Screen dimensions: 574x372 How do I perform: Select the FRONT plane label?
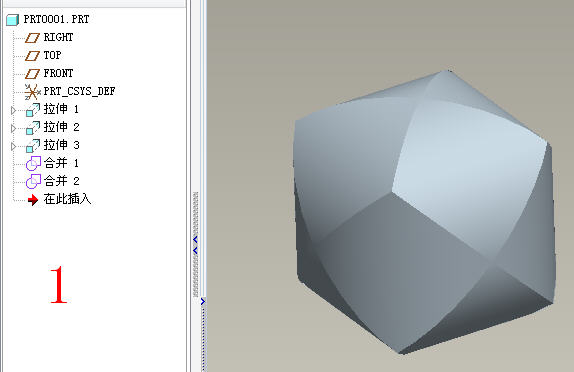[x=59, y=73]
